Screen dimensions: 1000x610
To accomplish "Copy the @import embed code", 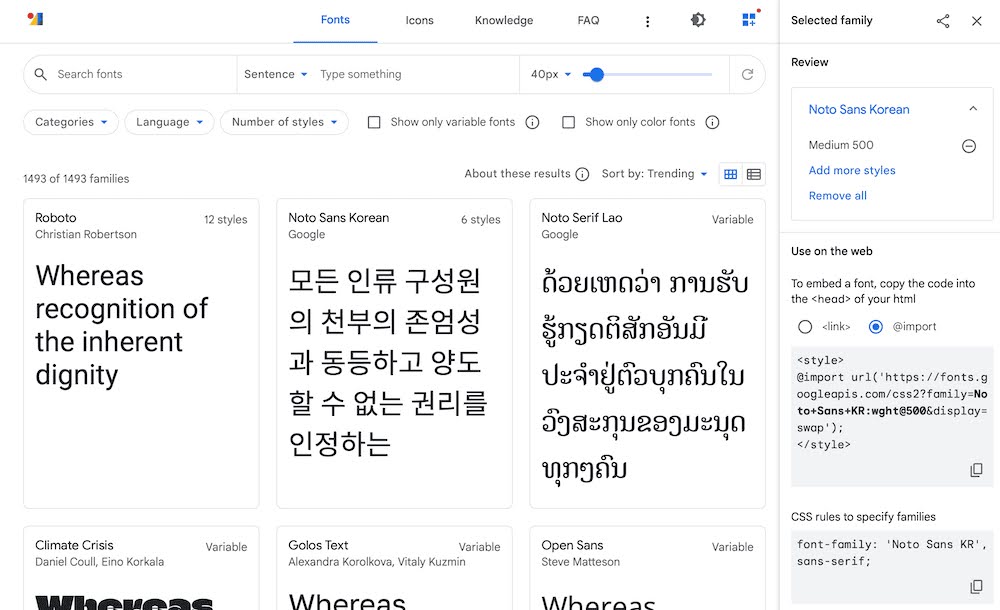I will (x=976, y=470).
